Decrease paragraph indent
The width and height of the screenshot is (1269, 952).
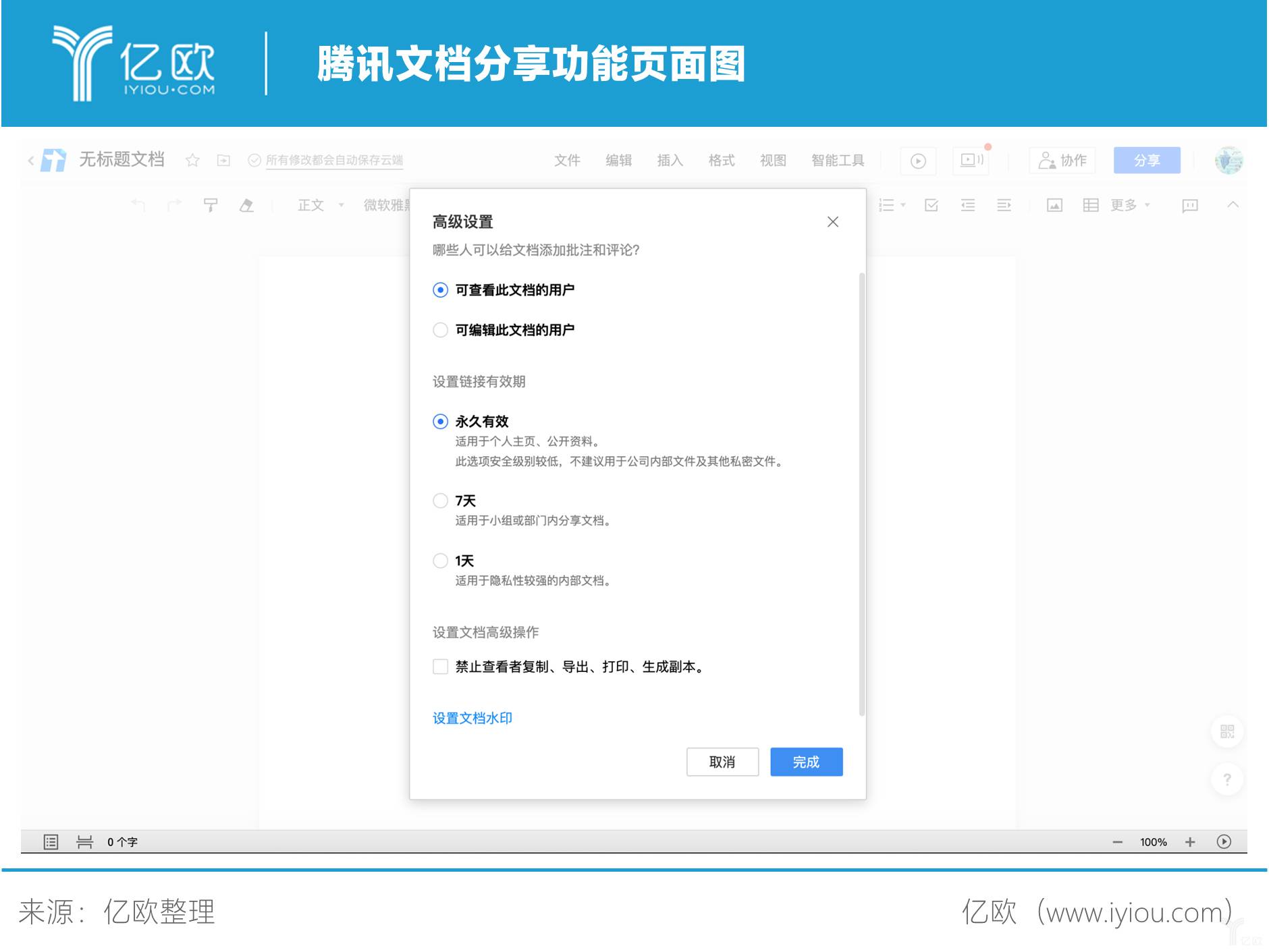pyautogui.click(x=968, y=205)
